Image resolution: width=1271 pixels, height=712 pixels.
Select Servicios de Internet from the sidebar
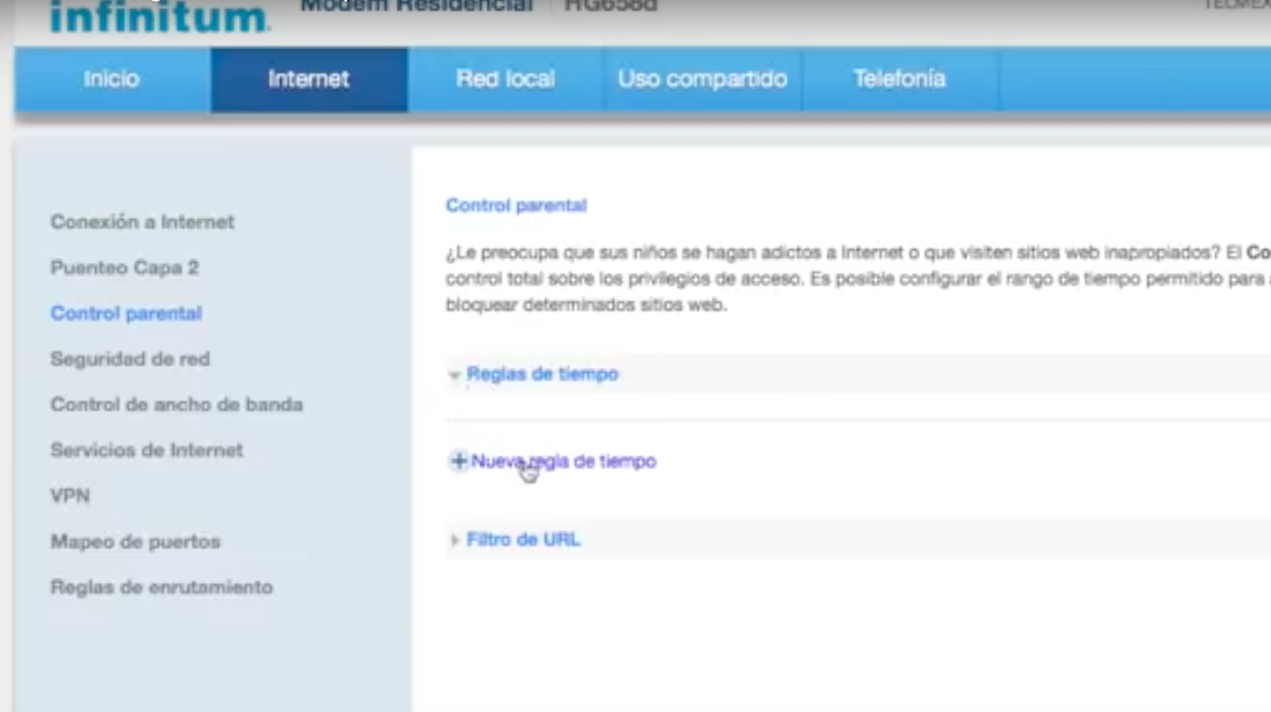click(147, 450)
